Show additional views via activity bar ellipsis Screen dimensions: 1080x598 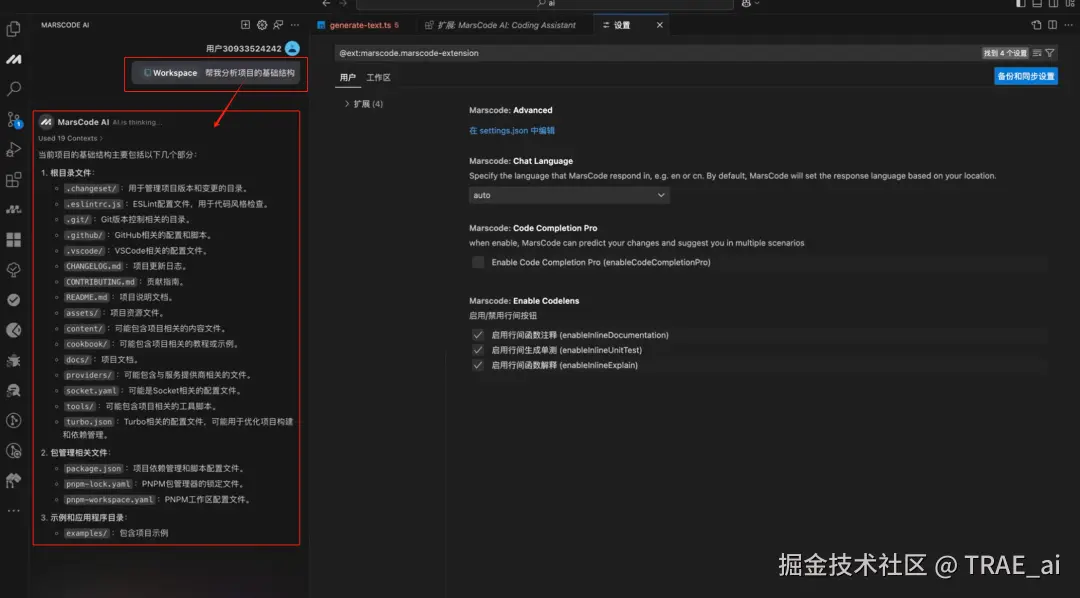point(13,511)
